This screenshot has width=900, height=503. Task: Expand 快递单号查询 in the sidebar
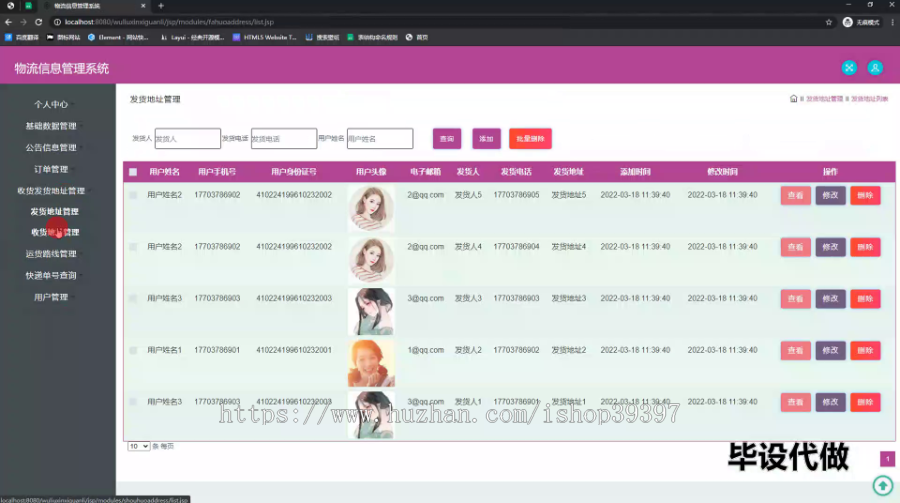coord(51,276)
